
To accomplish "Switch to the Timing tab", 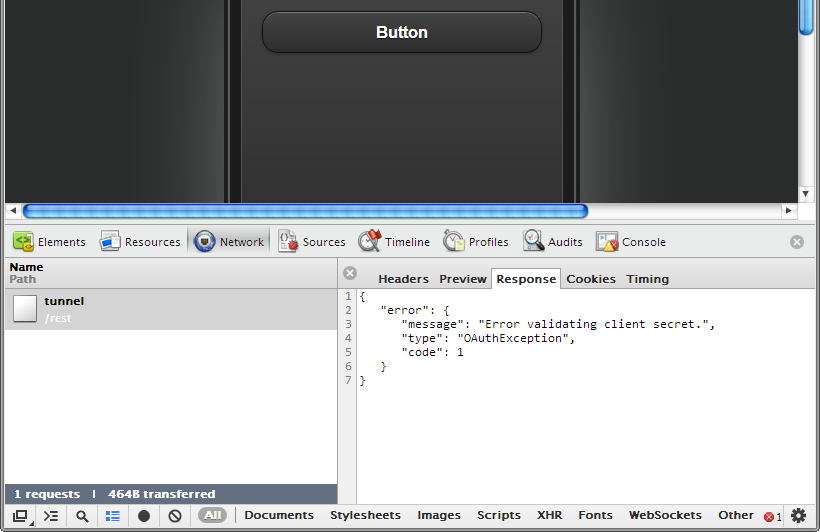I will 647,279.
